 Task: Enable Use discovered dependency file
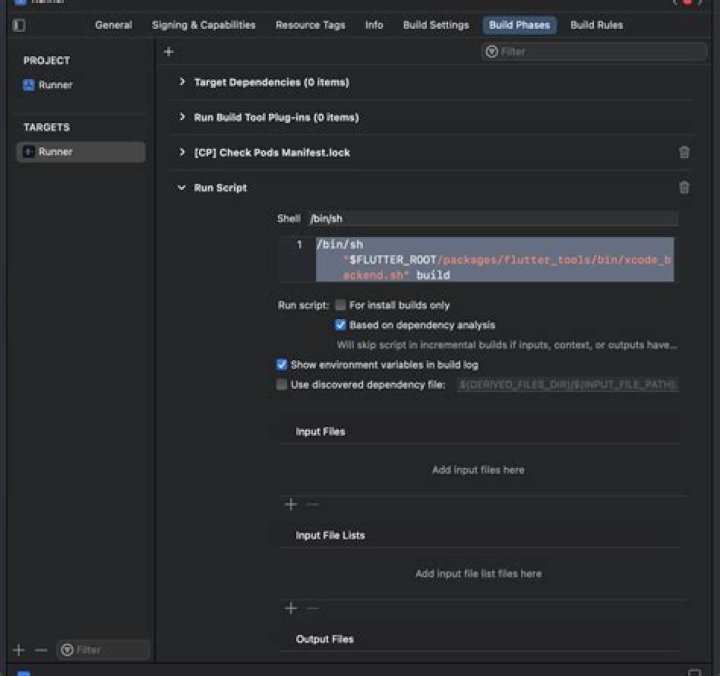pyautogui.click(x=281, y=384)
